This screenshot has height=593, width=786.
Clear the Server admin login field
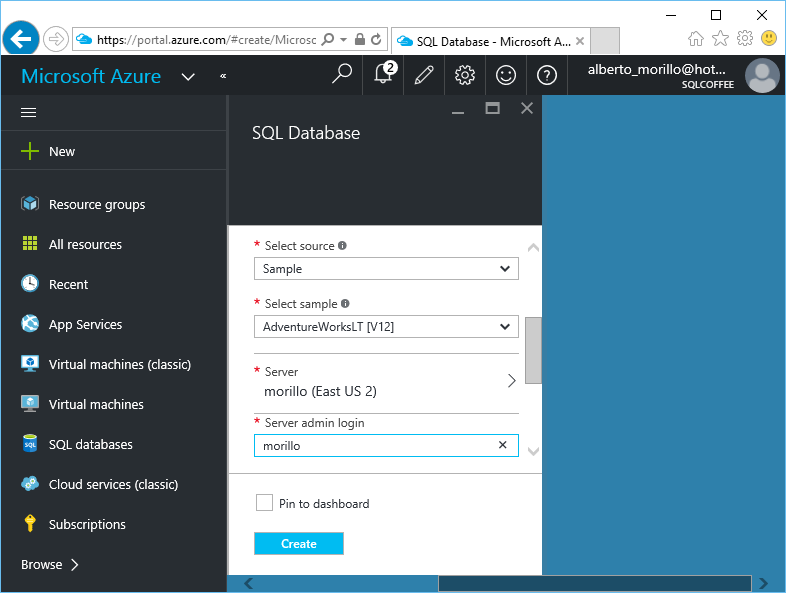tap(503, 445)
